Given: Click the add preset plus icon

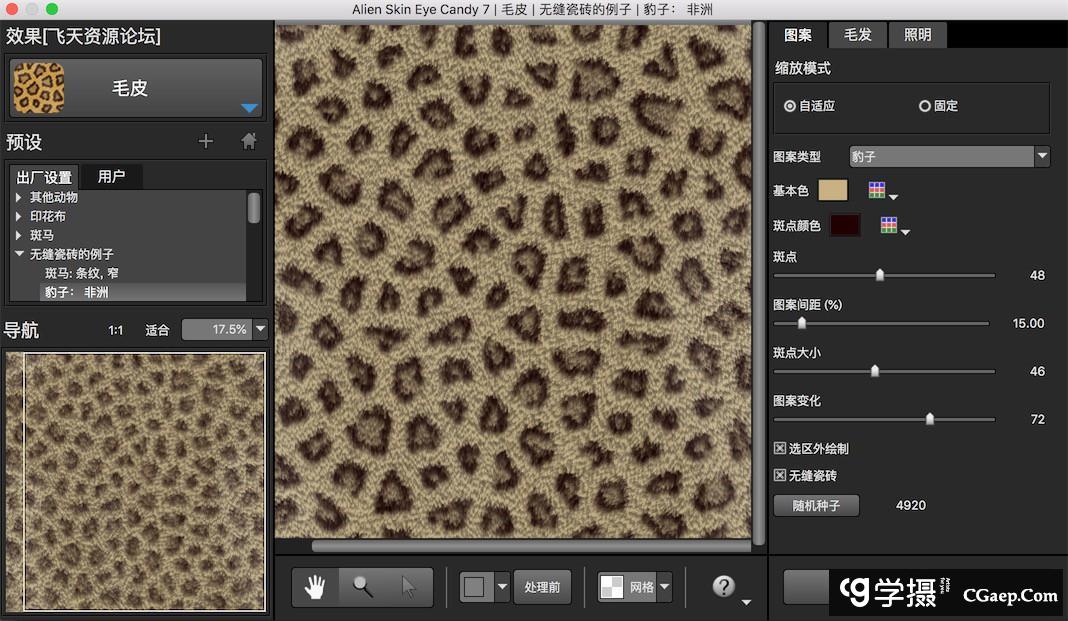Looking at the screenshot, I should point(206,142).
